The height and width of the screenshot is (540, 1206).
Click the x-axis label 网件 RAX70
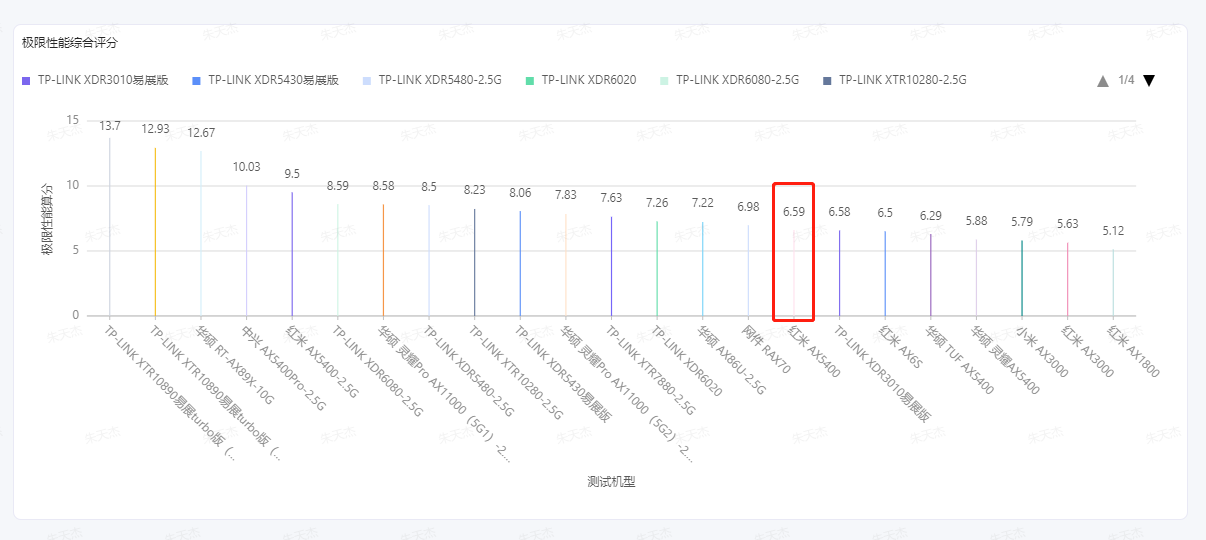click(767, 349)
